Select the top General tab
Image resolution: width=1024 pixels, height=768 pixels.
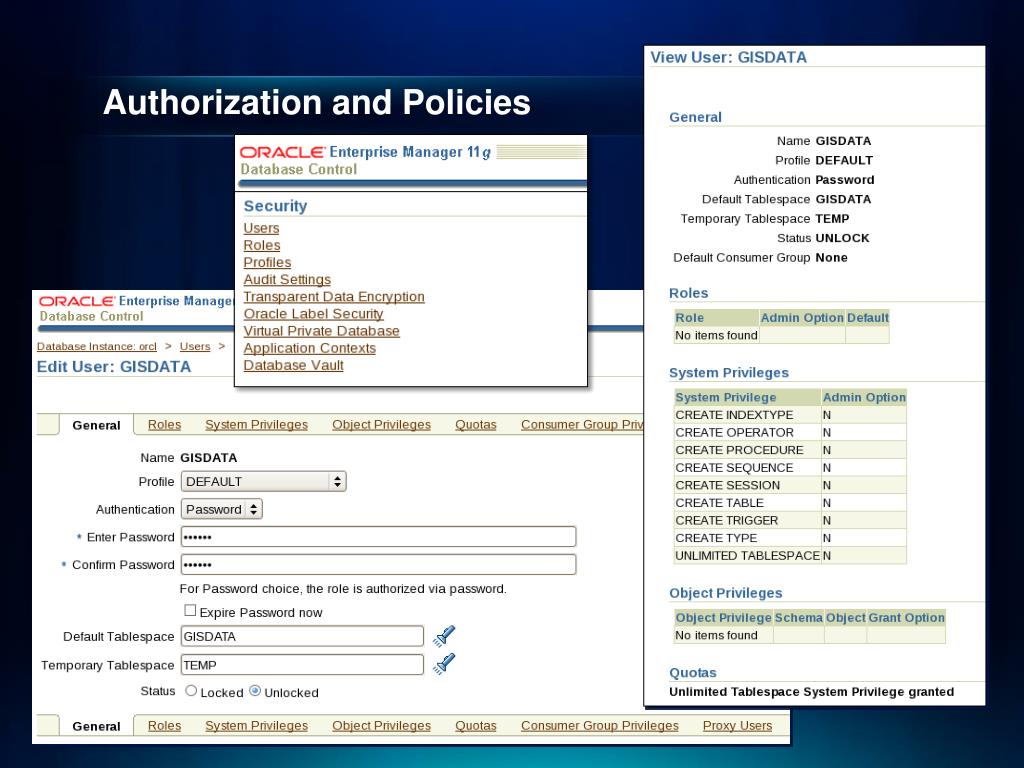96,425
